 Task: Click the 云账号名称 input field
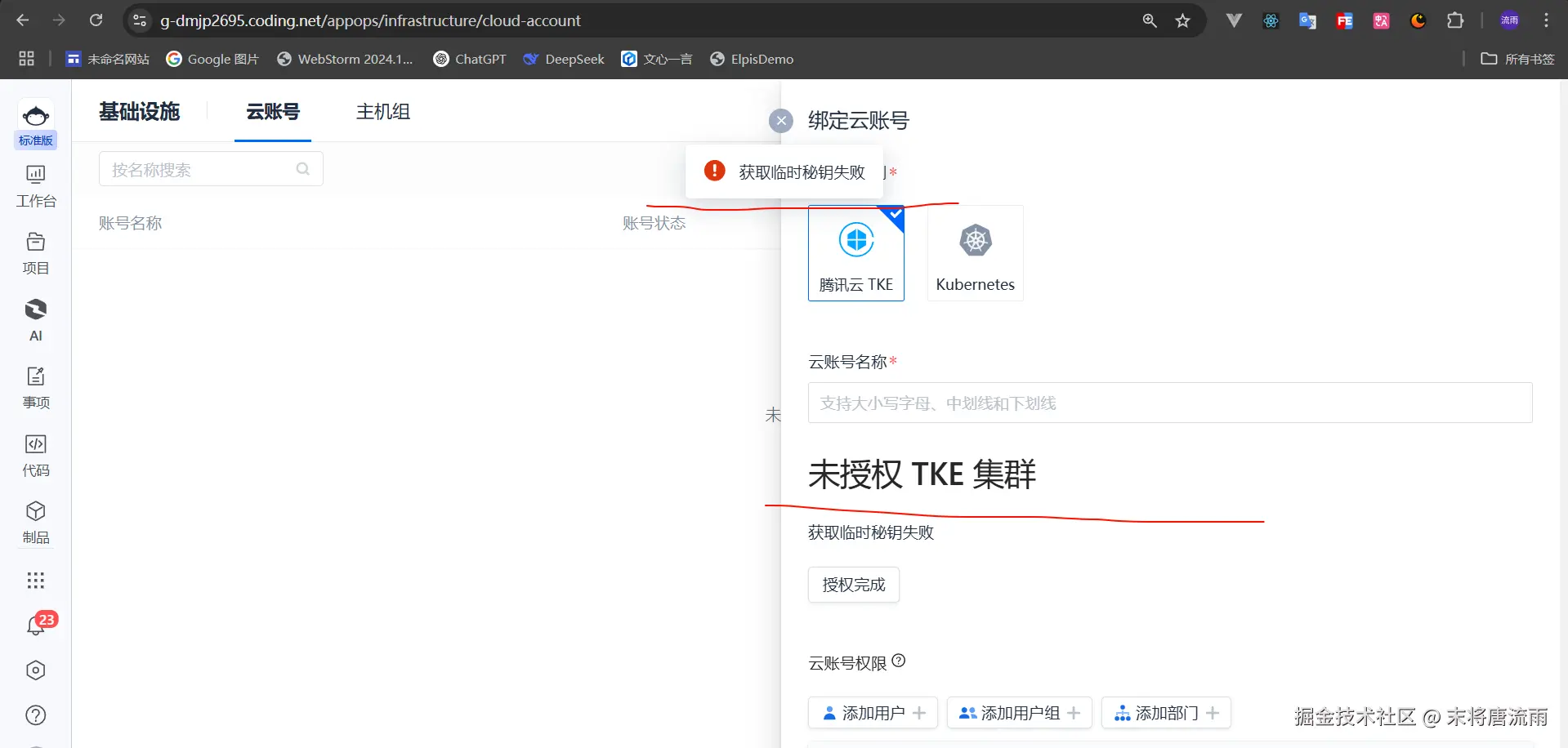pos(1170,403)
